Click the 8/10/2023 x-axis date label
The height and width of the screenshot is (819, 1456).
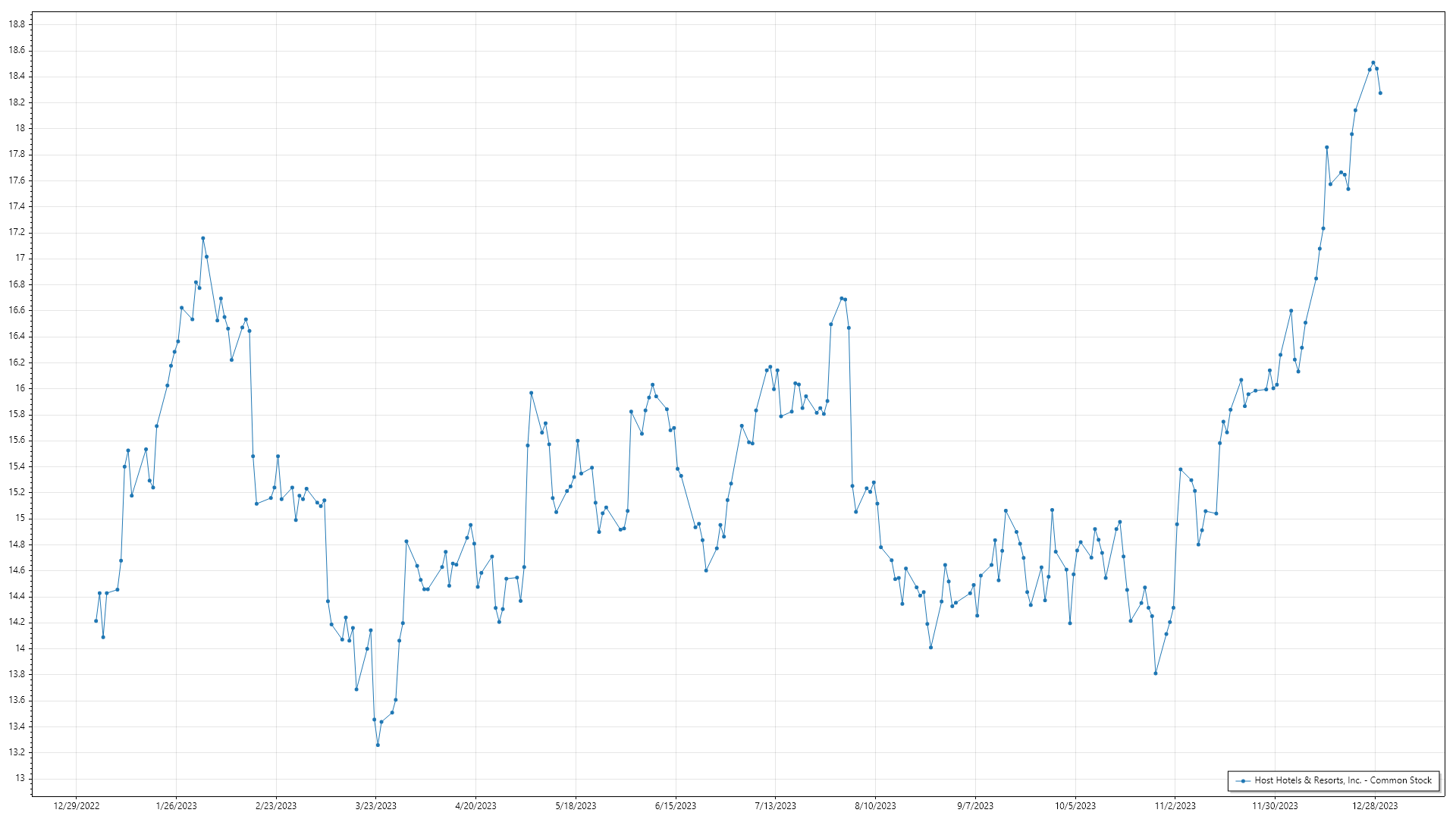[875, 806]
